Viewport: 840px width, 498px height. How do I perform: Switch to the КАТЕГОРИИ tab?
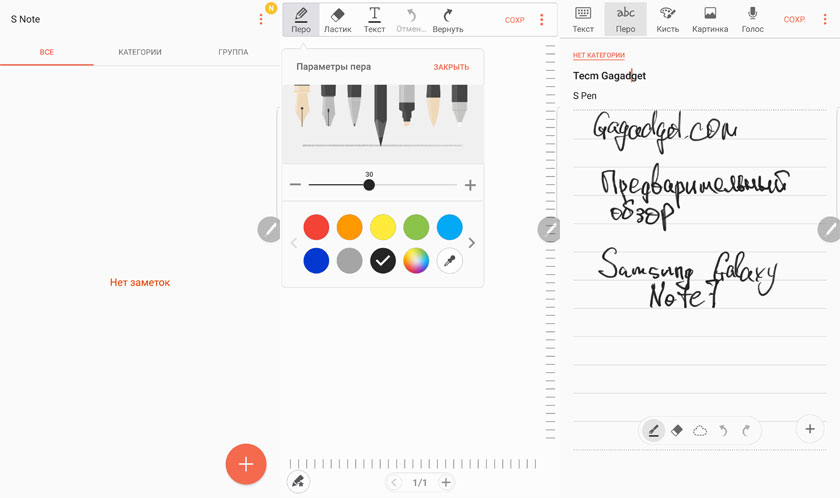pyautogui.click(x=140, y=52)
